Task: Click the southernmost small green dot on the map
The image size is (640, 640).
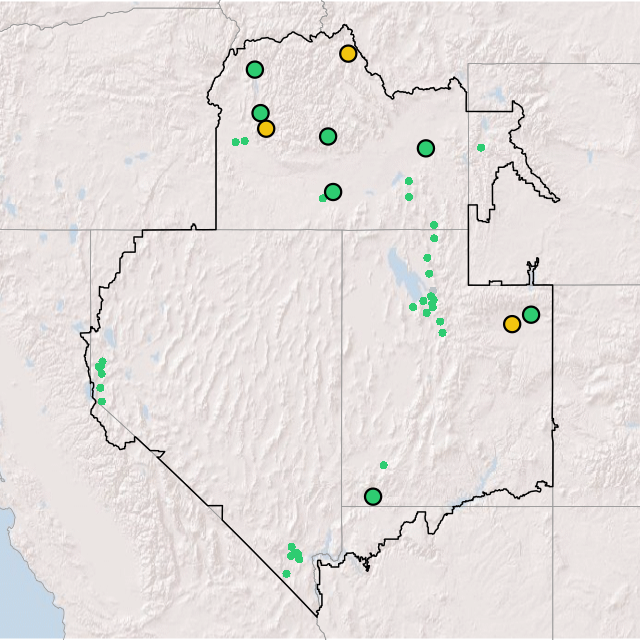Action: 286,574
